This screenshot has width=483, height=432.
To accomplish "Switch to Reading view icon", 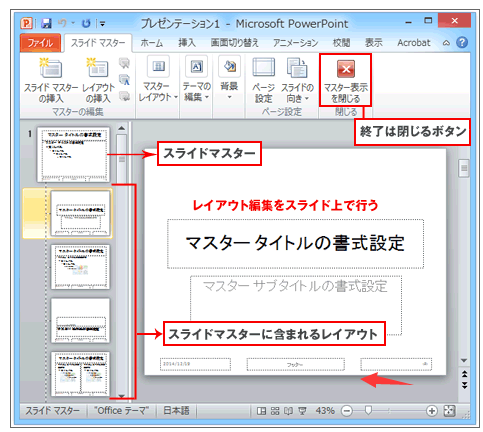I will [x=288, y=411].
